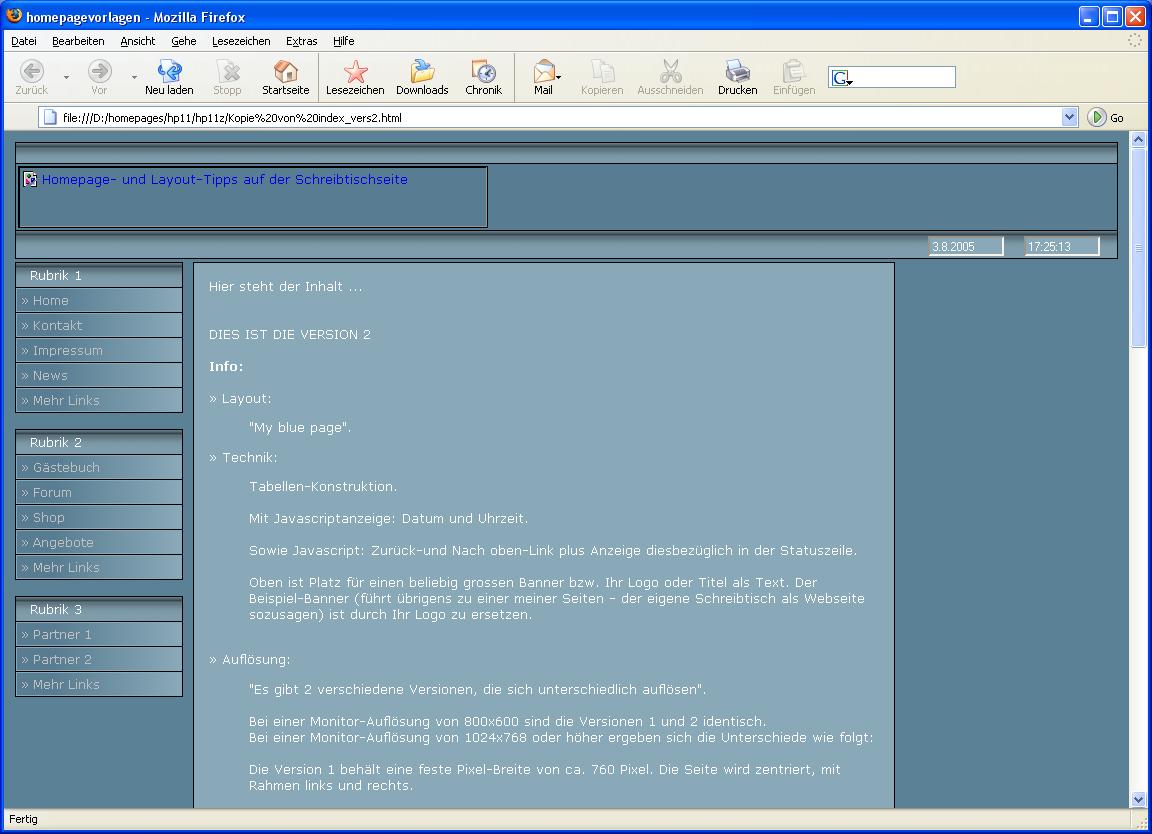Screen dimensions: 1152x834
Task: Click the time display field 17:25:13
Action: coord(1061,246)
